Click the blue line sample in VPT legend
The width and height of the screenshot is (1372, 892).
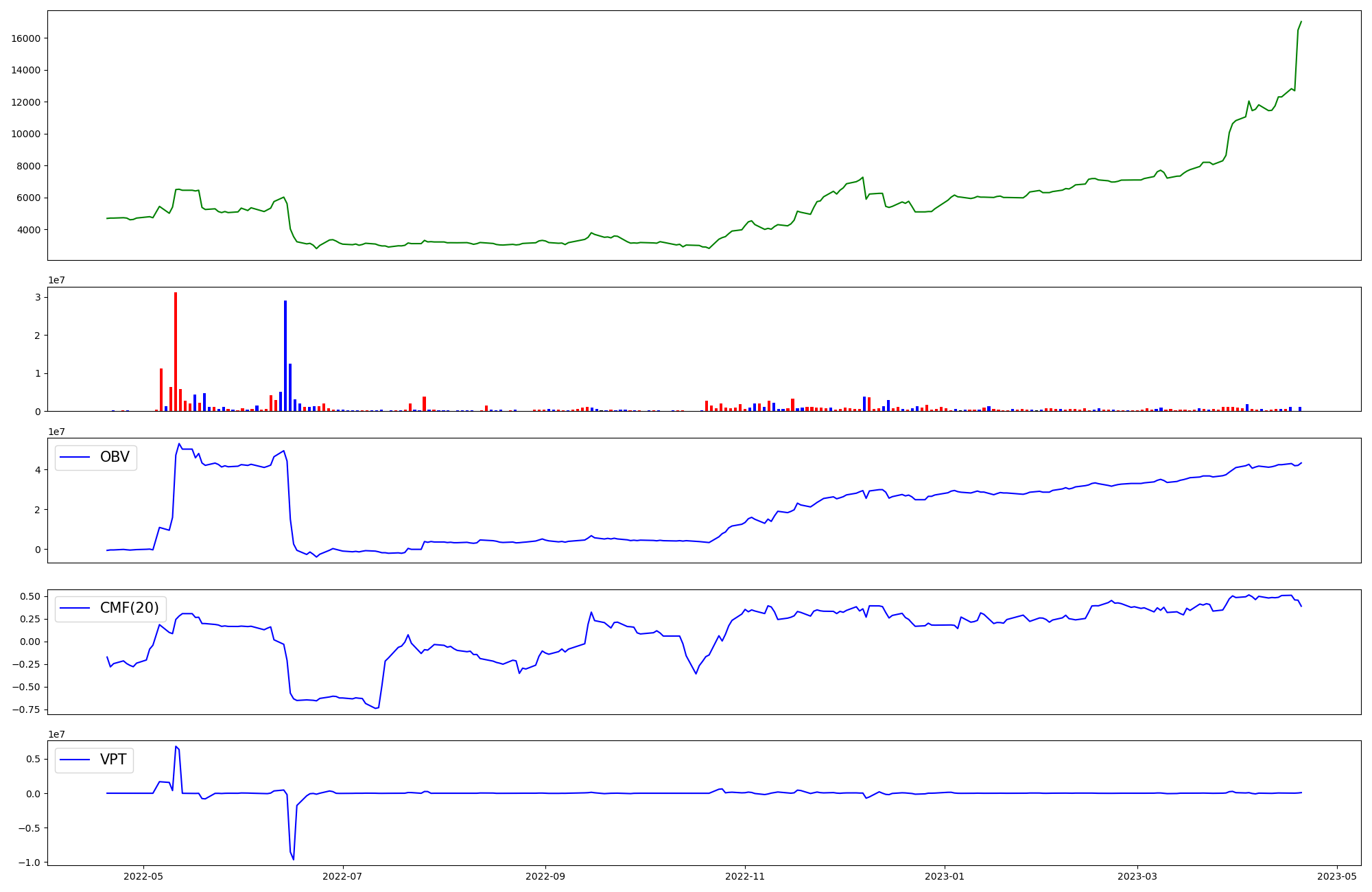[75, 760]
